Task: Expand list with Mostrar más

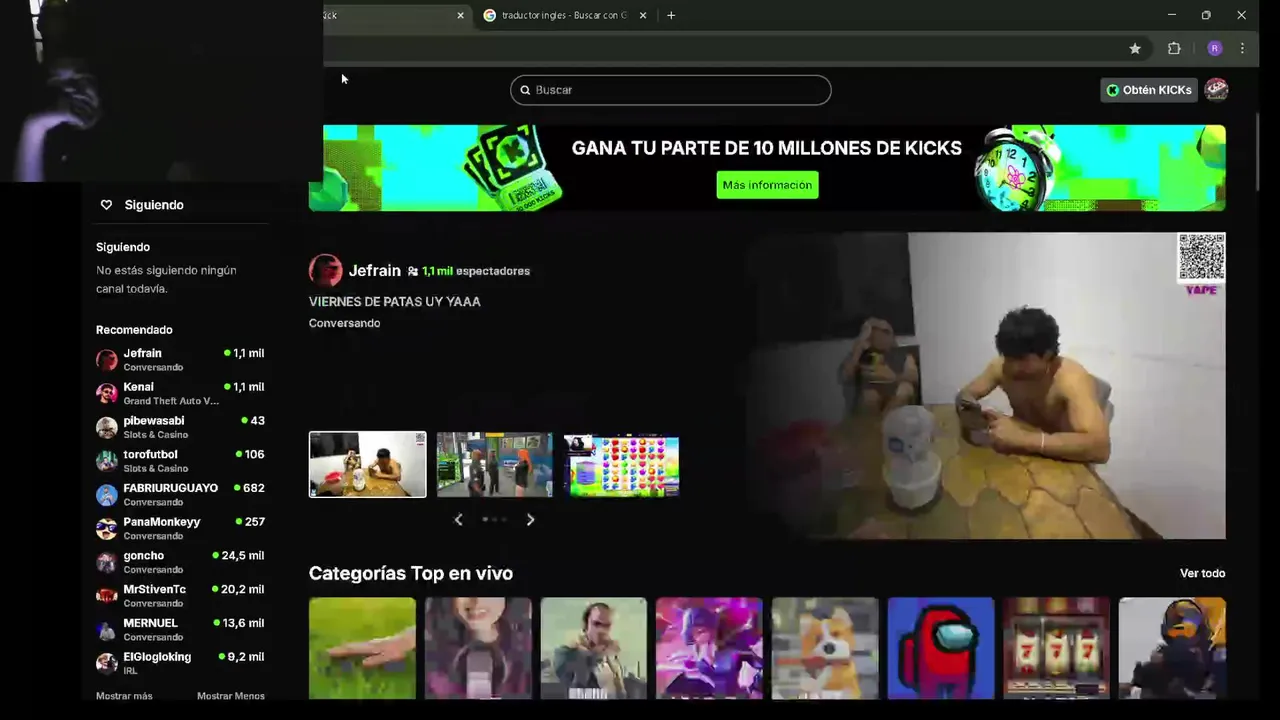Action: click(124, 696)
